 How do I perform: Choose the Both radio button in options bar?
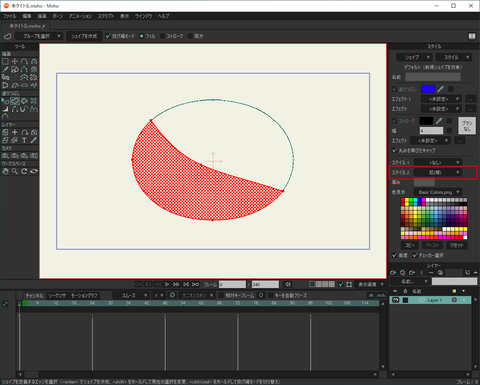(190, 36)
